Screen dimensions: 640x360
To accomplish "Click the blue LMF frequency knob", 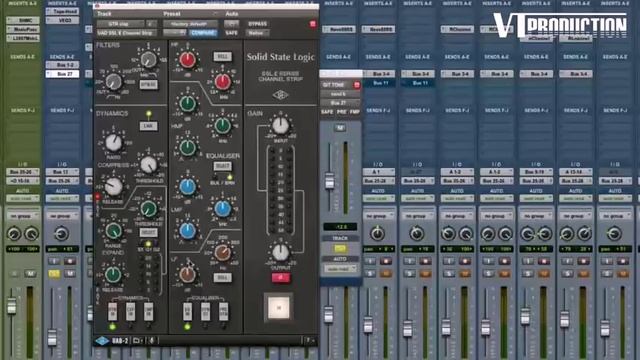I will pyautogui.click(x=223, y=209).
